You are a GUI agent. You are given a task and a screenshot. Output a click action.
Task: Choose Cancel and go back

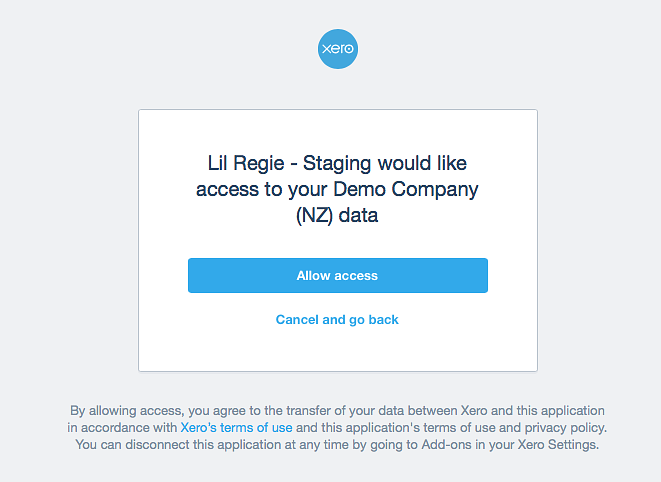[x=337, y=320]
